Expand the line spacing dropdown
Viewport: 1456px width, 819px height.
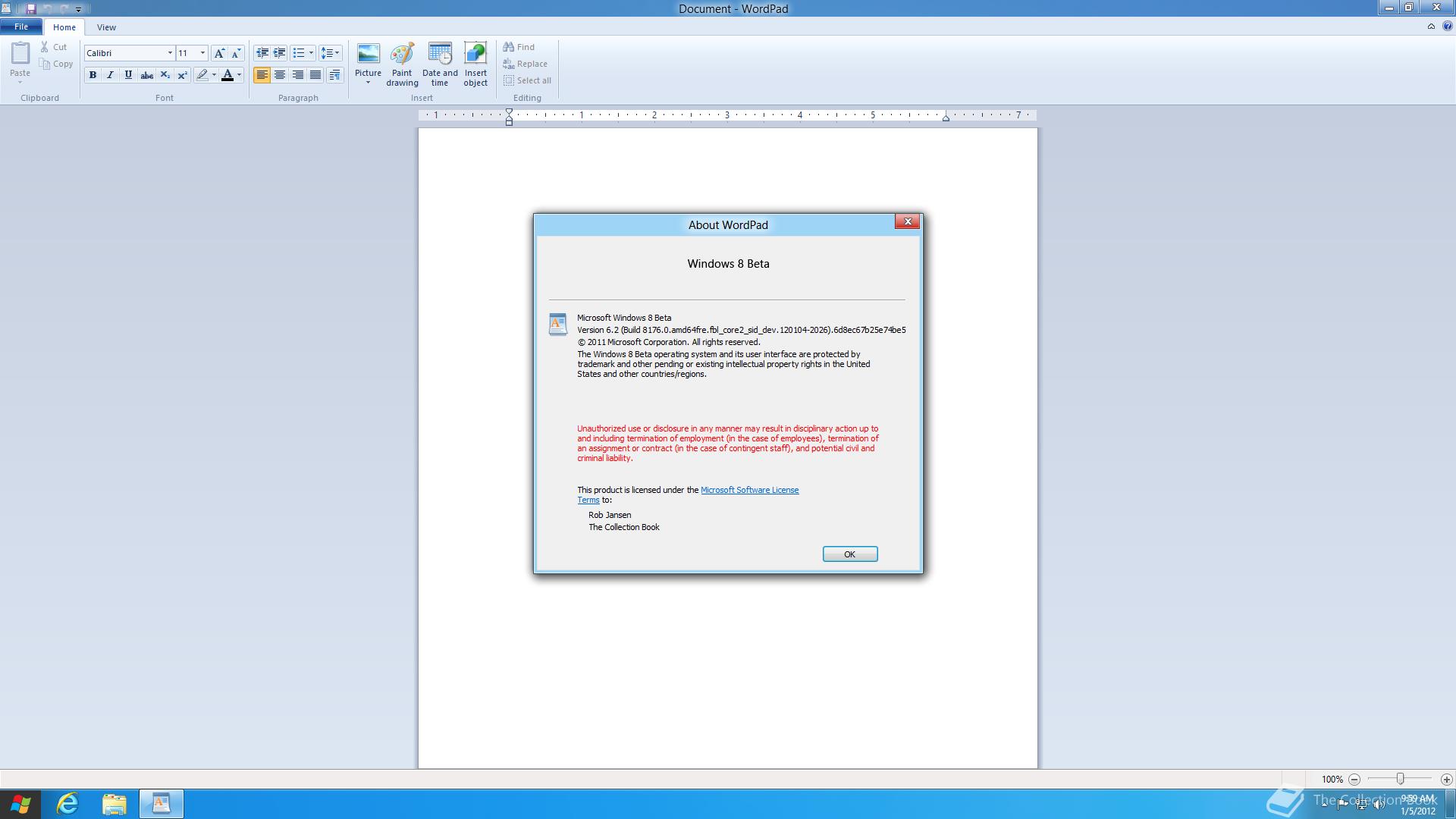(x=337, y=53)
